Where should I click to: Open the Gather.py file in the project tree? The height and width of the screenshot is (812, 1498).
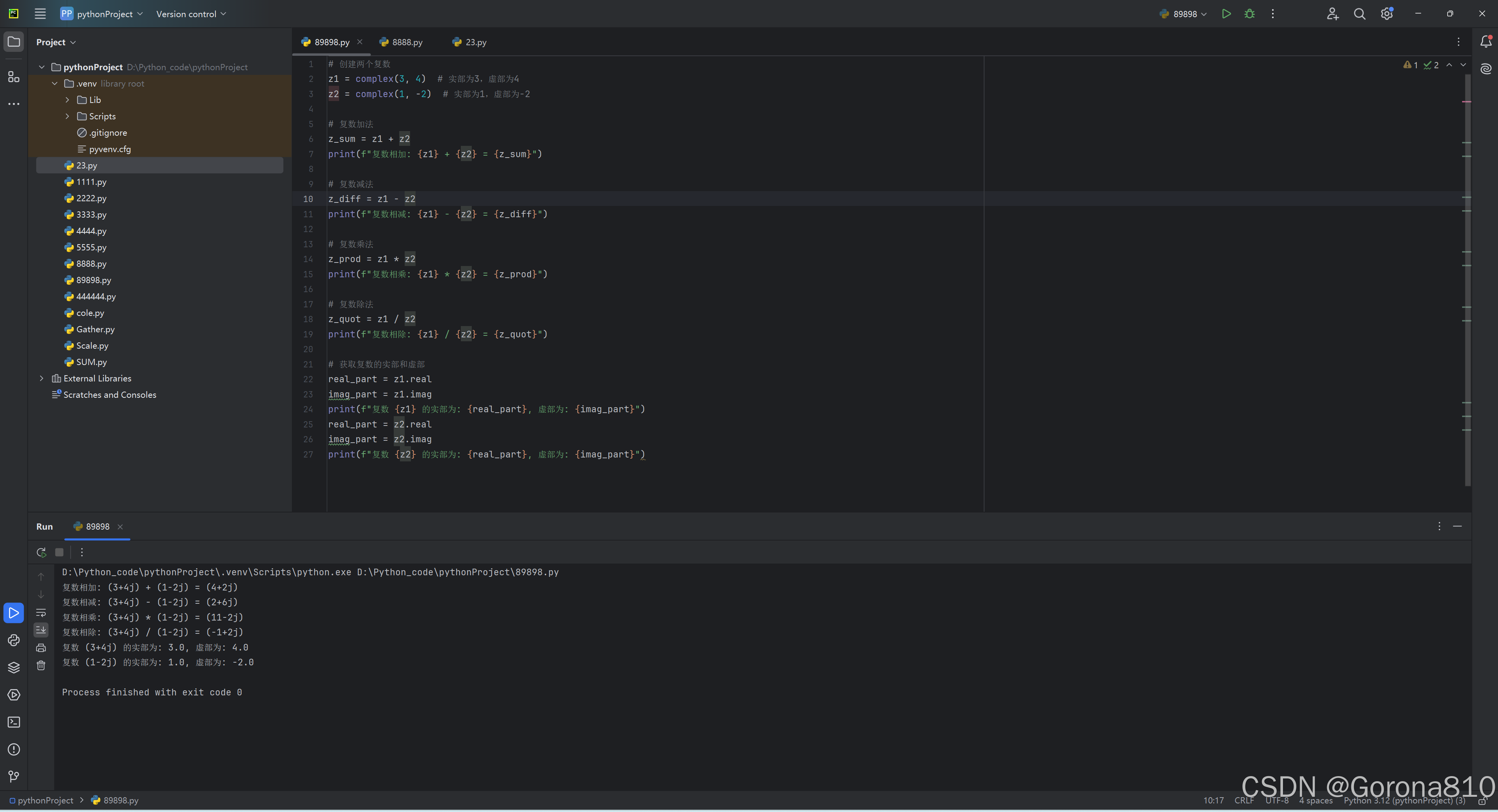[95, 329]
